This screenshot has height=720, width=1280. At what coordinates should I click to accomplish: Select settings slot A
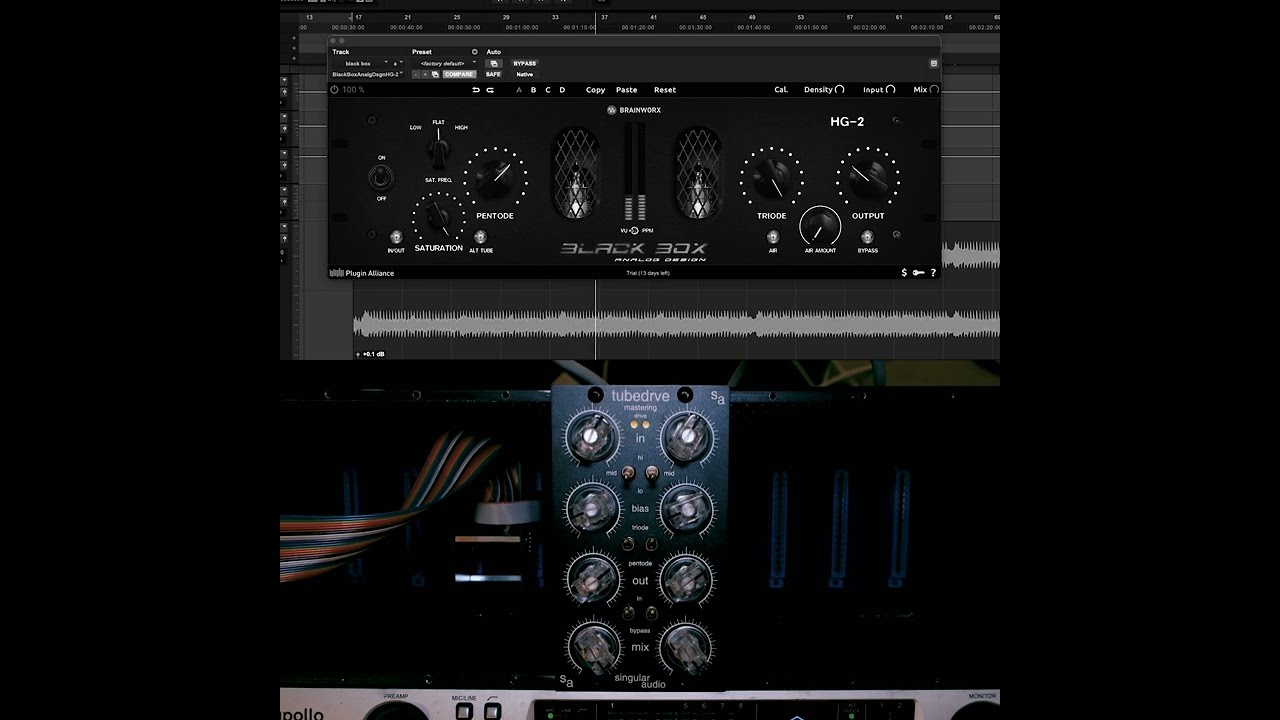pyautogui.click(x=519, y=90)
